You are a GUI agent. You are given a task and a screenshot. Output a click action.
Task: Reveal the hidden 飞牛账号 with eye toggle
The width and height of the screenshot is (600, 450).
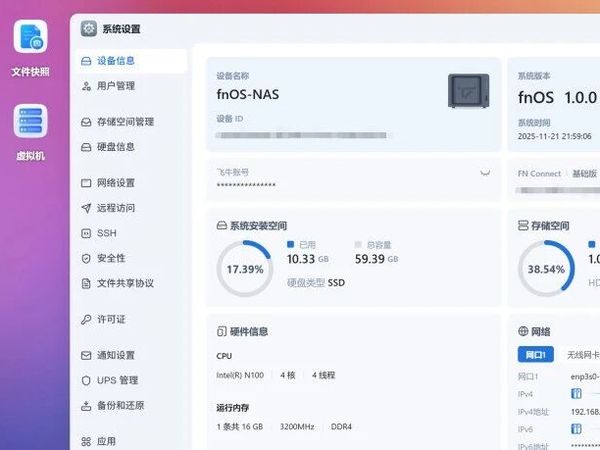485,173
